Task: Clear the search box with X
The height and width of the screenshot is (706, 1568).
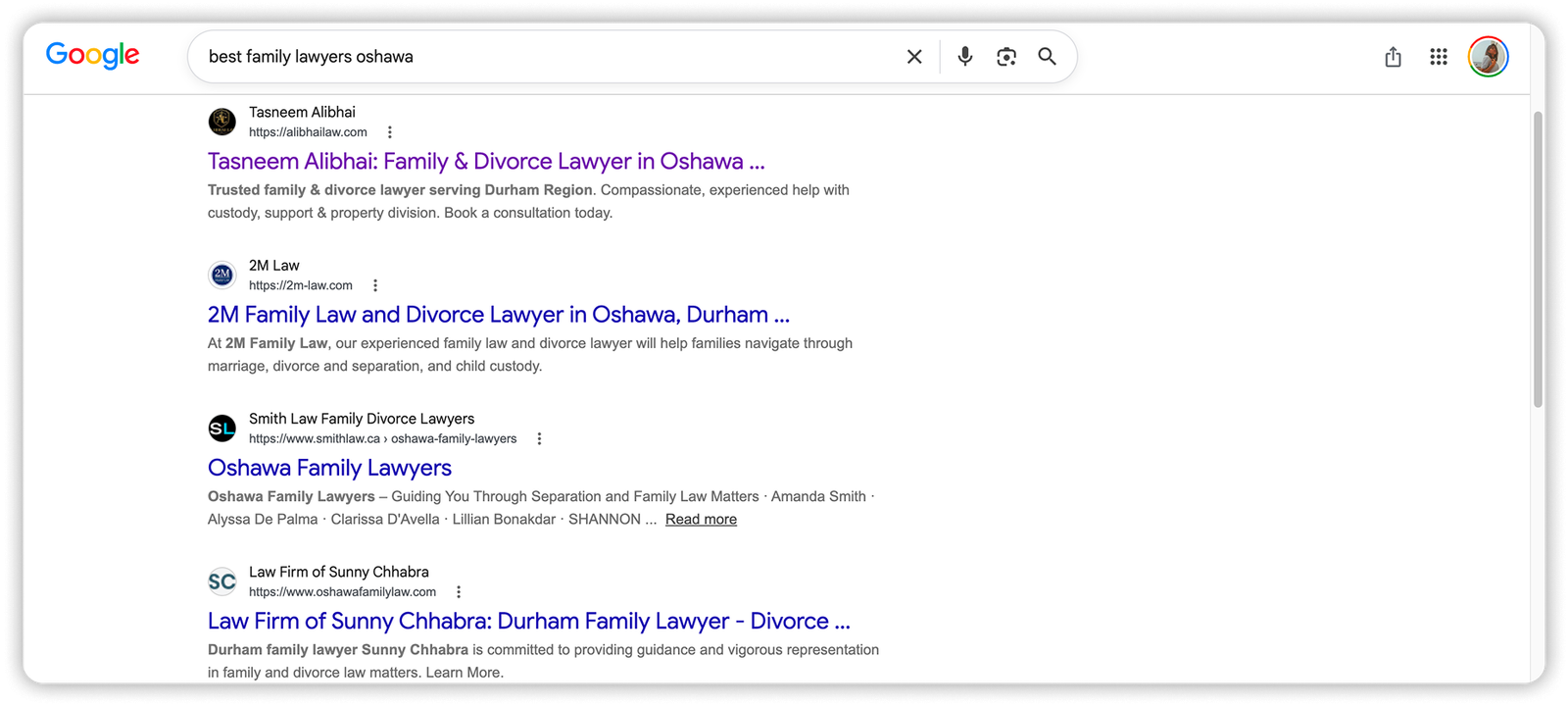Action: coord(914,57)
